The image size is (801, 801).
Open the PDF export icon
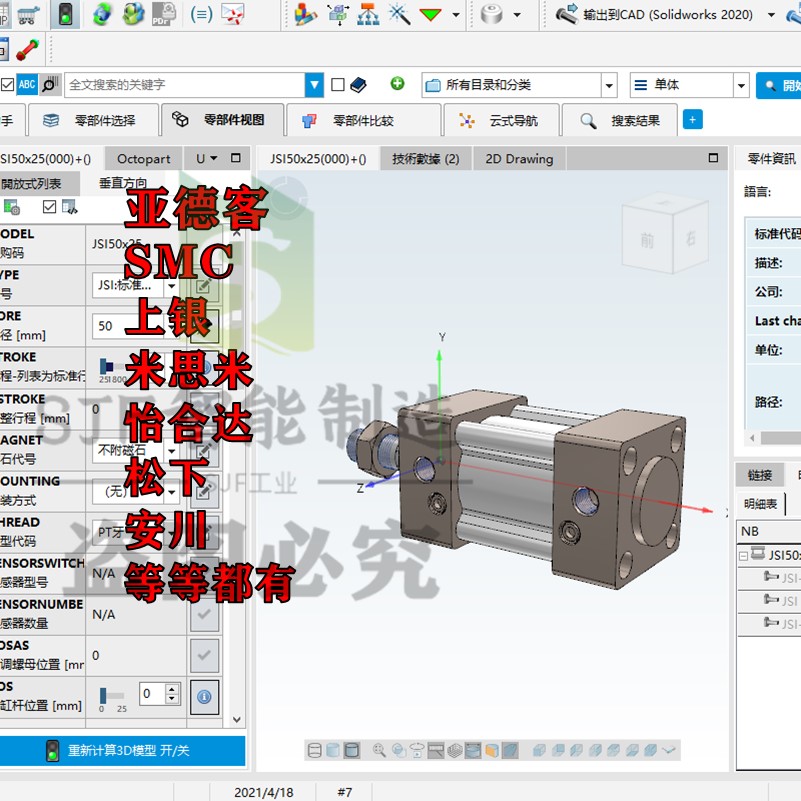(x=163, y=14)
